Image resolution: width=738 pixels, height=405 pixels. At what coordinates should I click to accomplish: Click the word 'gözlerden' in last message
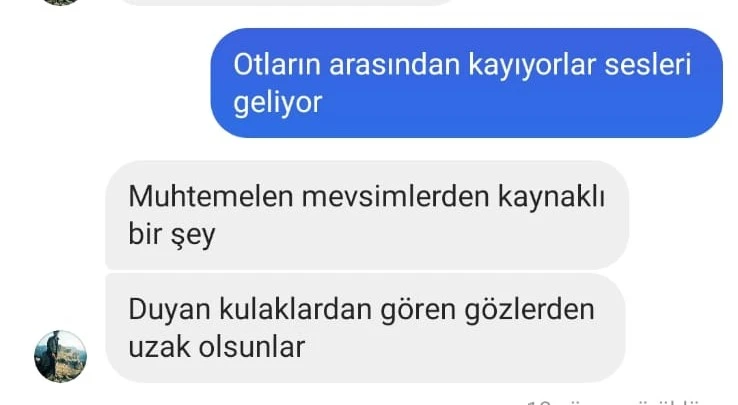point(529,310)
